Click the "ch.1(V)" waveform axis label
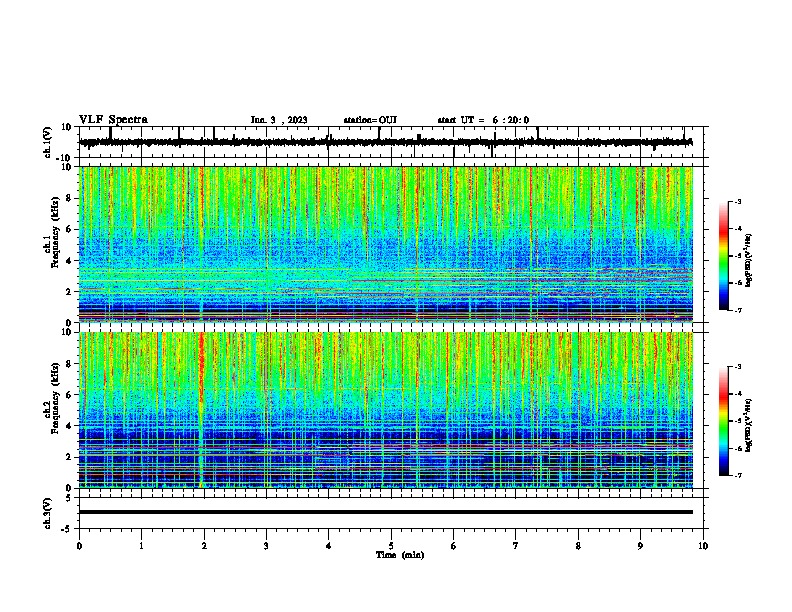This screenshot has height=612, width=792. point(48,142)
